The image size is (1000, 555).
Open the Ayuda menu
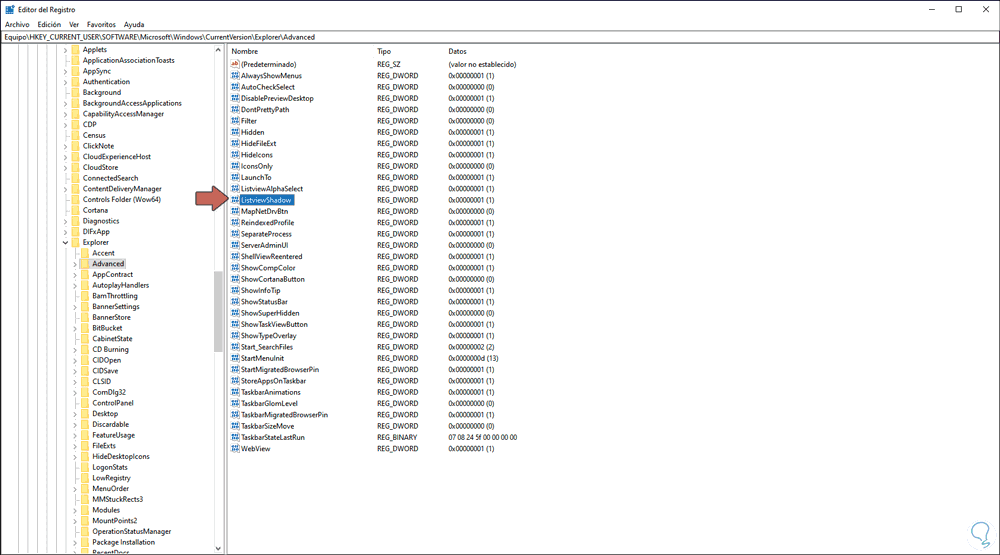[134, 24]
